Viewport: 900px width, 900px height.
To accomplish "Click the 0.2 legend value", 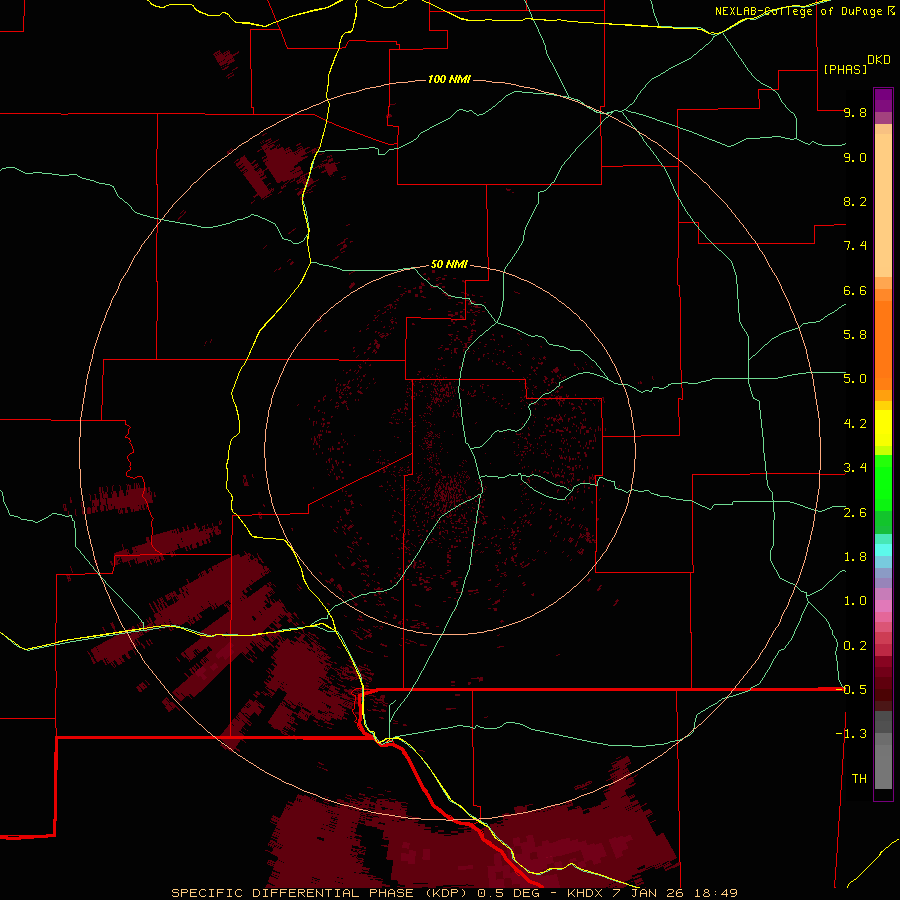I will coord(855,646).
